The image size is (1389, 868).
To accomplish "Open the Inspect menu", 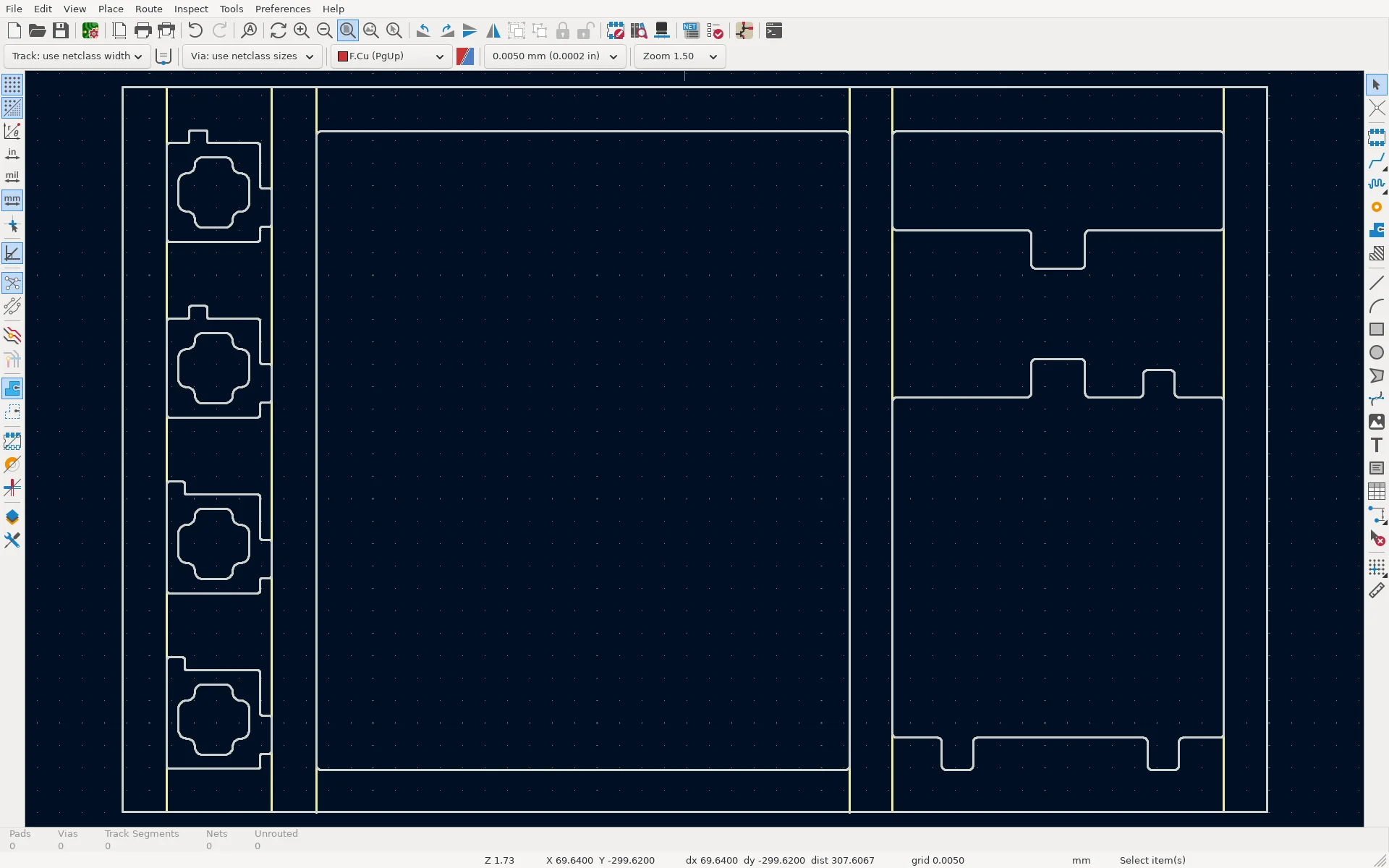I will click(191, 9).
